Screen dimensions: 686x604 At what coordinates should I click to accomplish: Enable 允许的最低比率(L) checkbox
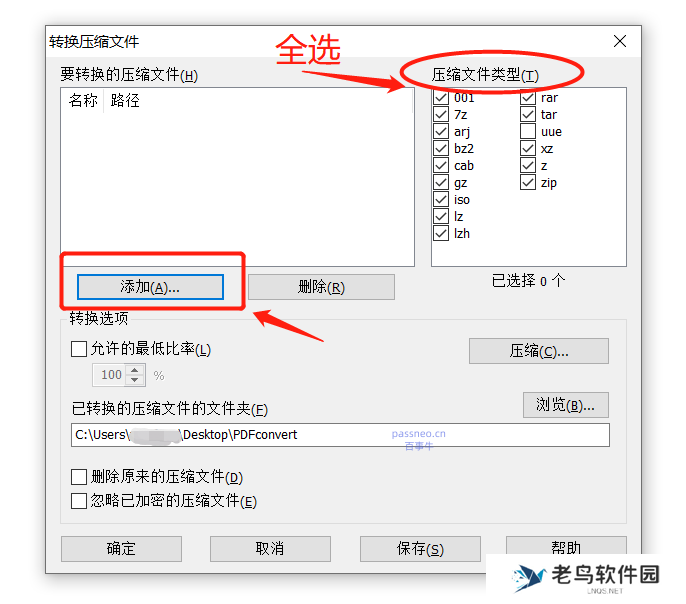[x=79, y=349]
